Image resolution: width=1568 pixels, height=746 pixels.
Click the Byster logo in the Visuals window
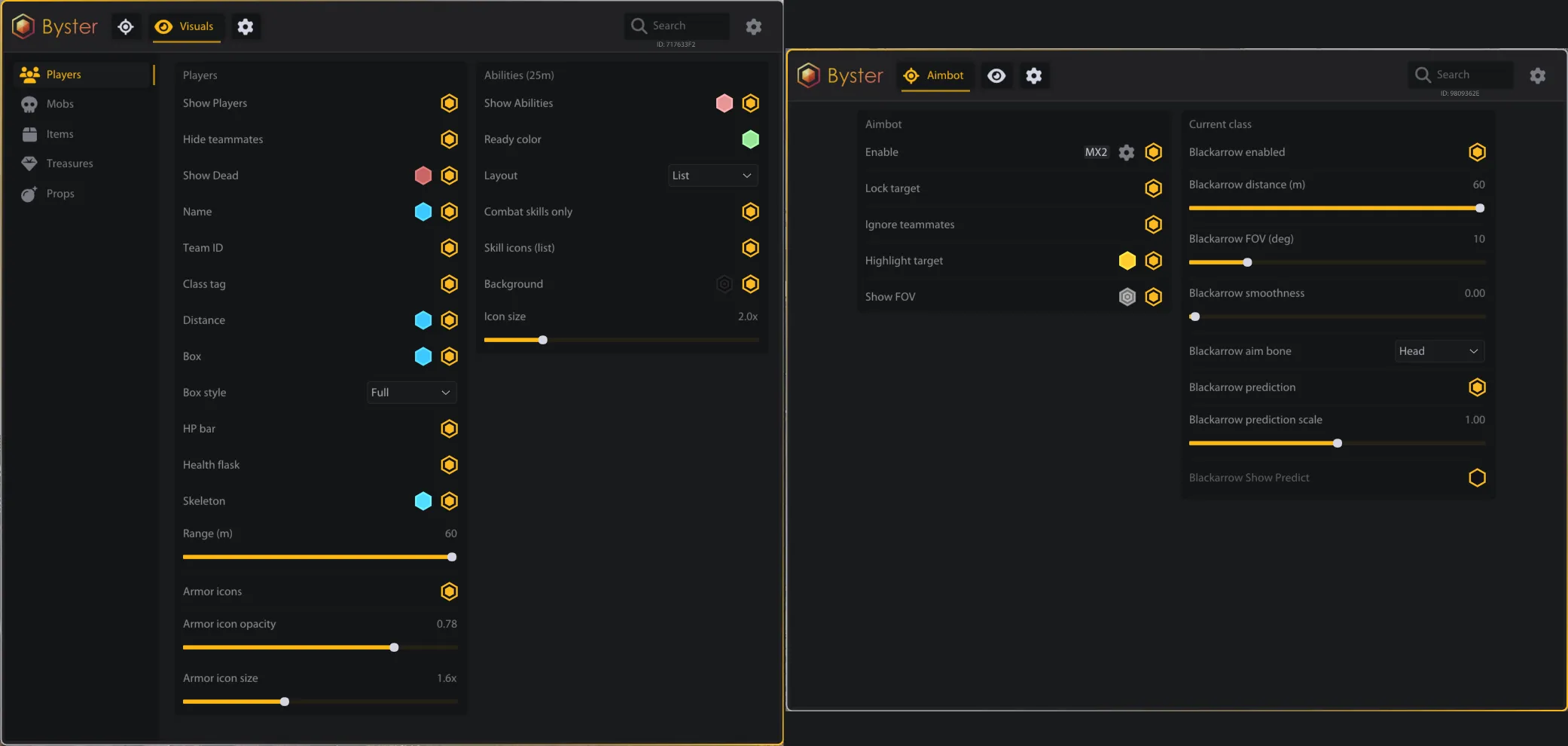click(55, 26)
